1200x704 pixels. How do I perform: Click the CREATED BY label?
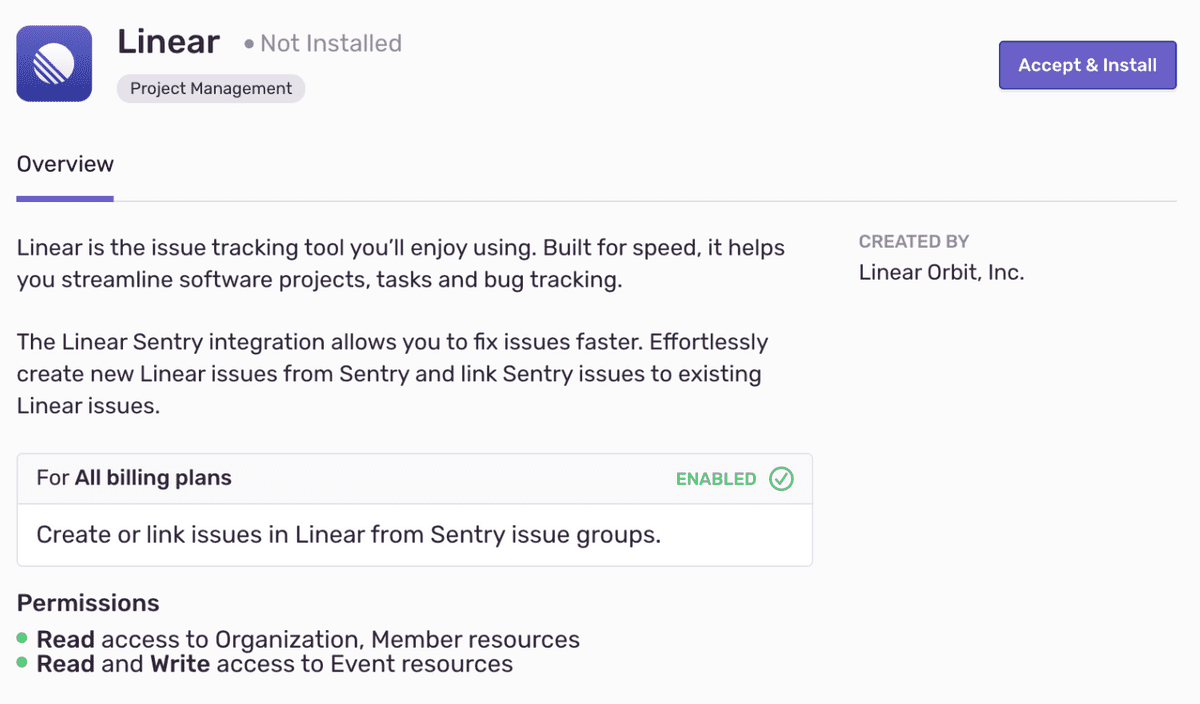(914, 241)
